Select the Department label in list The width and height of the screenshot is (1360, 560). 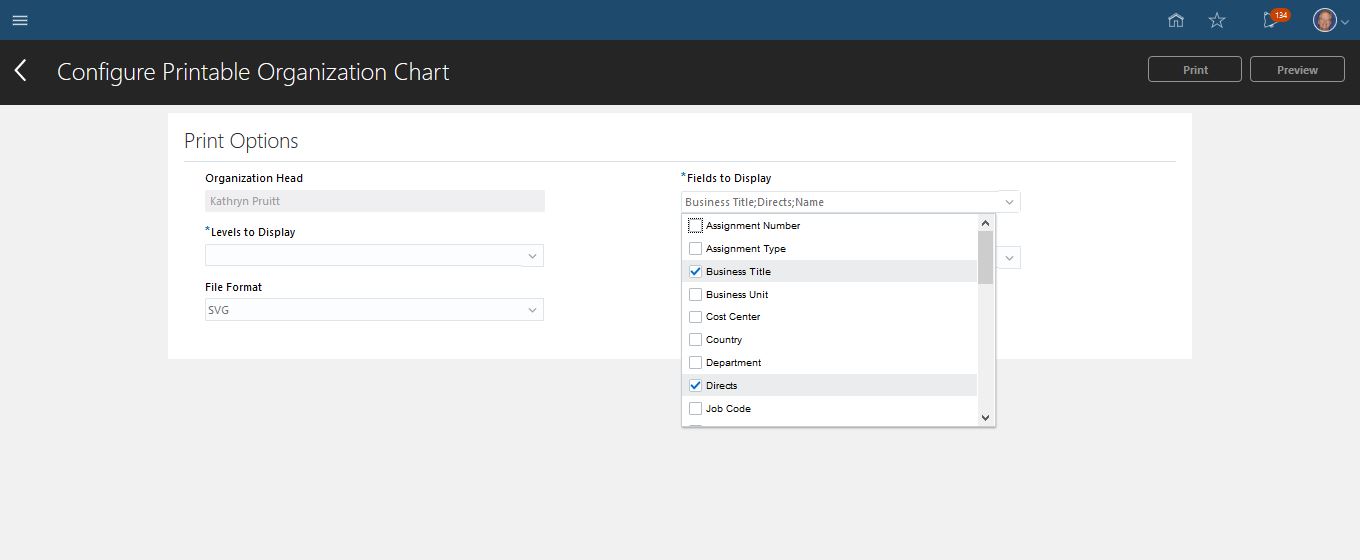click(x=734, y=363)
